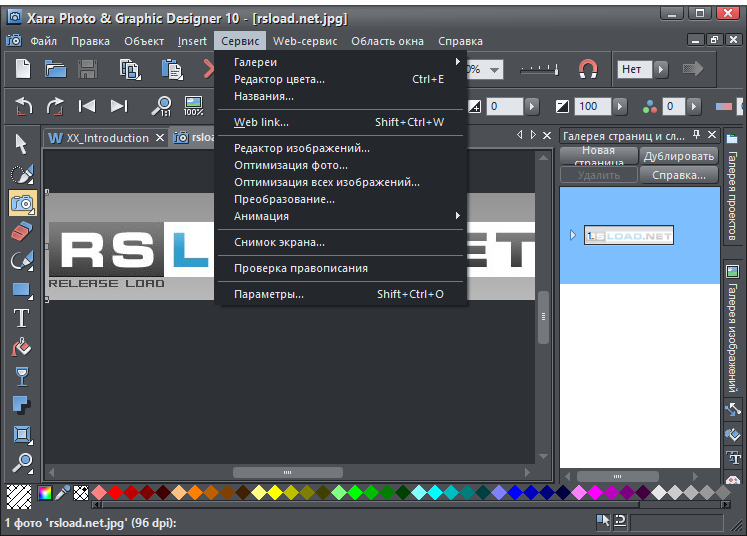Click the Справка button in gallery
Viewport: 747px width, 536px height.
(679, 175)
